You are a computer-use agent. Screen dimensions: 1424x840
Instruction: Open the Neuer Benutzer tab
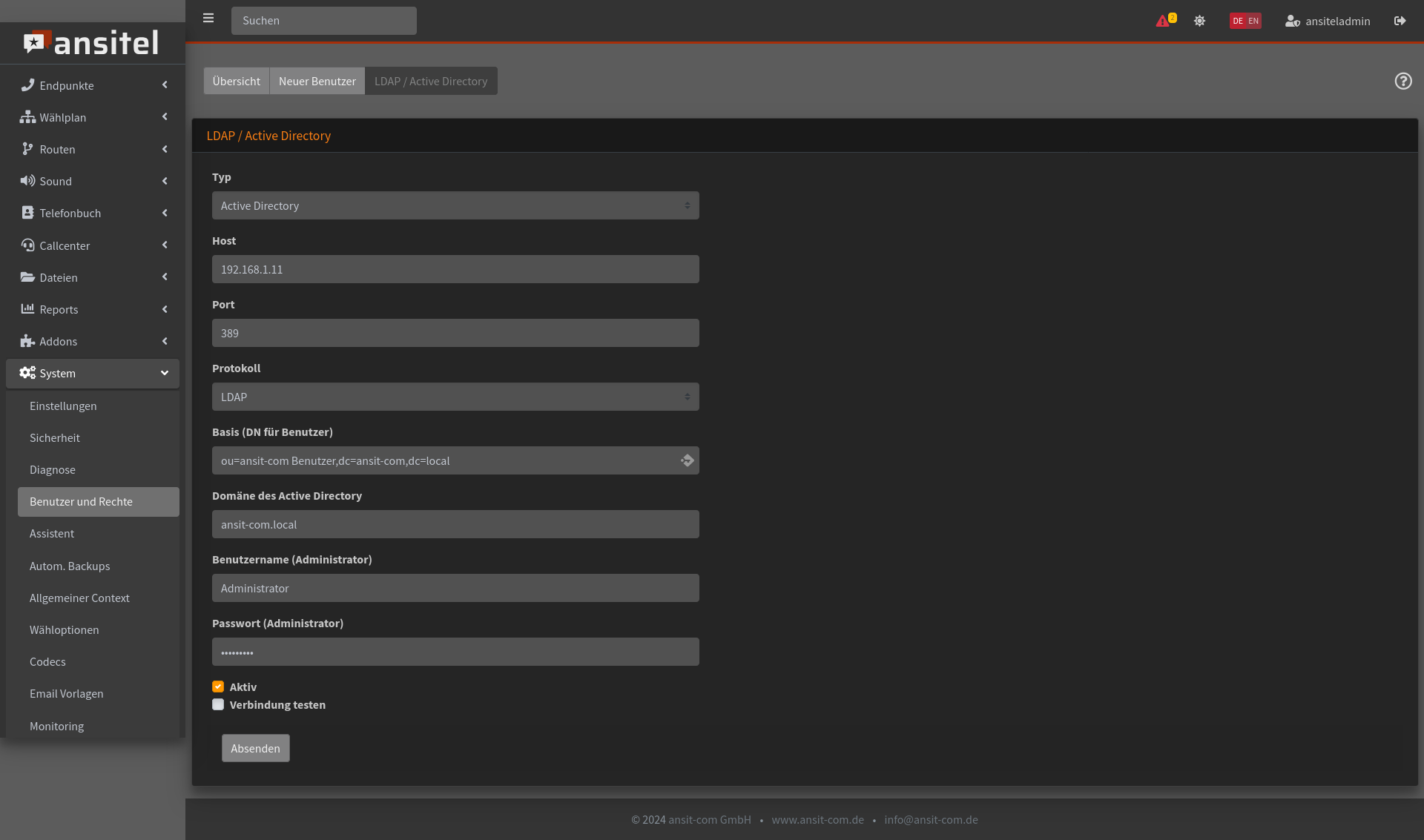317,81
